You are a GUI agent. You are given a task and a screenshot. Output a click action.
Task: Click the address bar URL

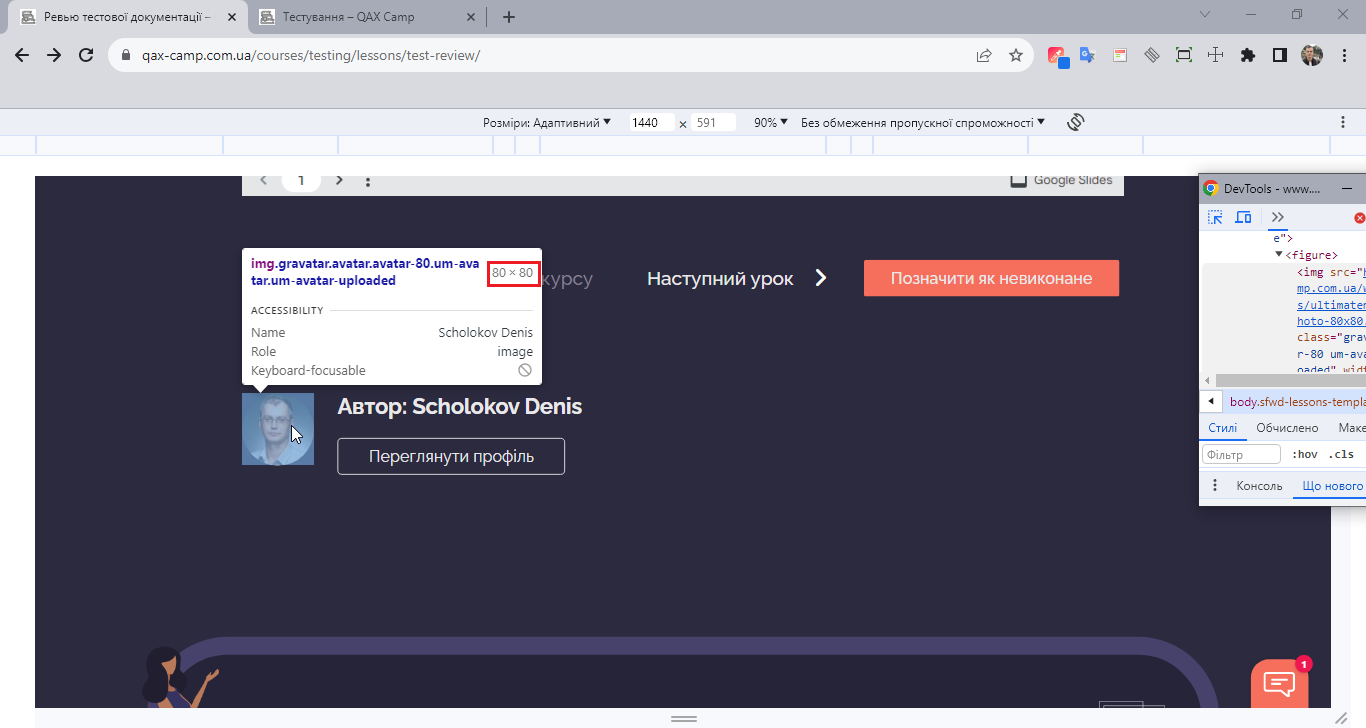[310, 56]
